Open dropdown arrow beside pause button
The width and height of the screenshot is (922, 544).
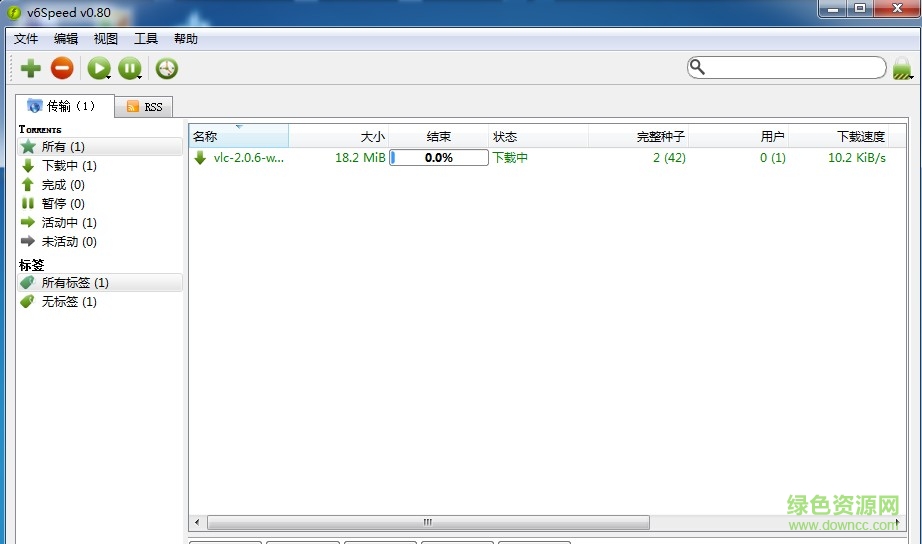click(139, 77)
